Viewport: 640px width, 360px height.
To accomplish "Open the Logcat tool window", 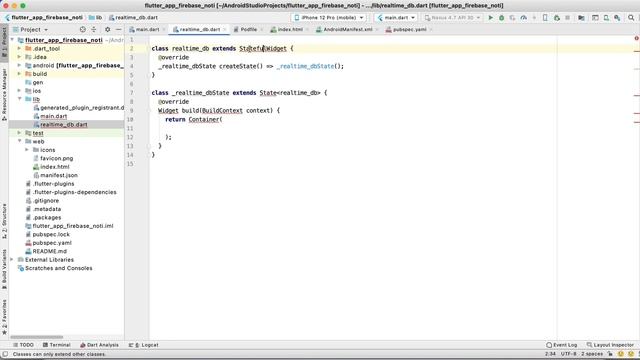I will tap(144, 345).
